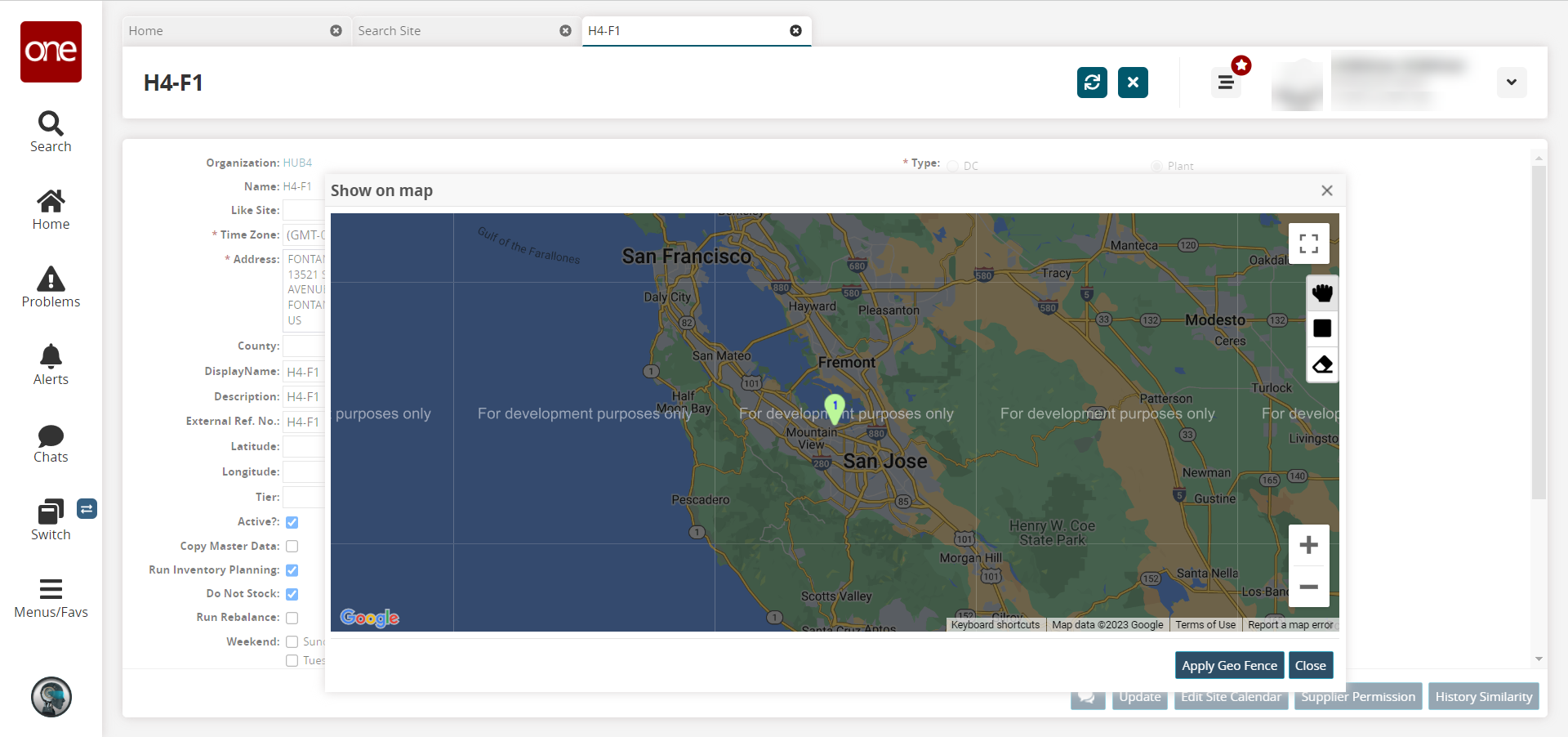Zoom out on the map
The width and height of the screenshot is (1568, 737).
coord(1308,587)
